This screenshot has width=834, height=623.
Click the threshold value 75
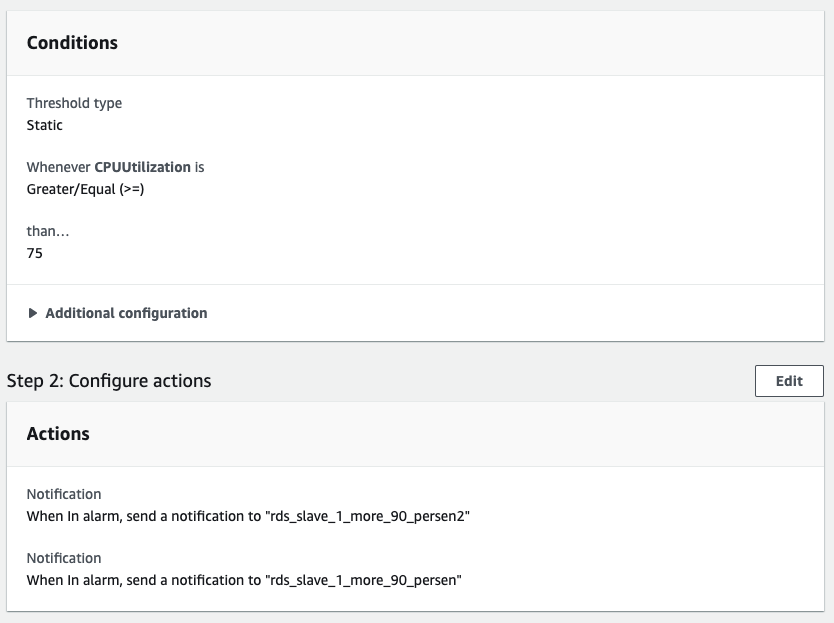pos(35,253)
